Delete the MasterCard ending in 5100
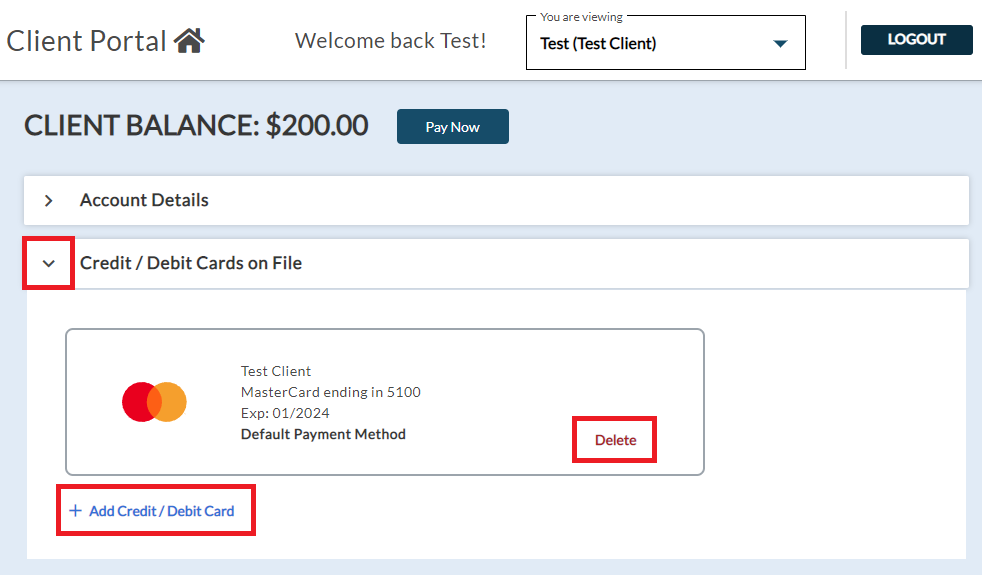Viewport: 982px width, 575px height. (x=615, y=440)
